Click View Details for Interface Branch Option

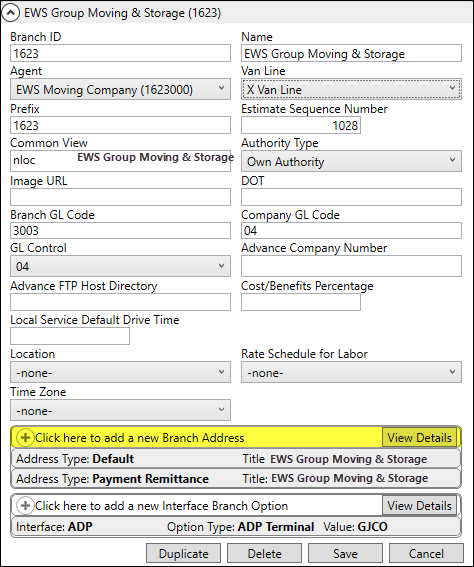pyautogui.click(x=419, y=505)
